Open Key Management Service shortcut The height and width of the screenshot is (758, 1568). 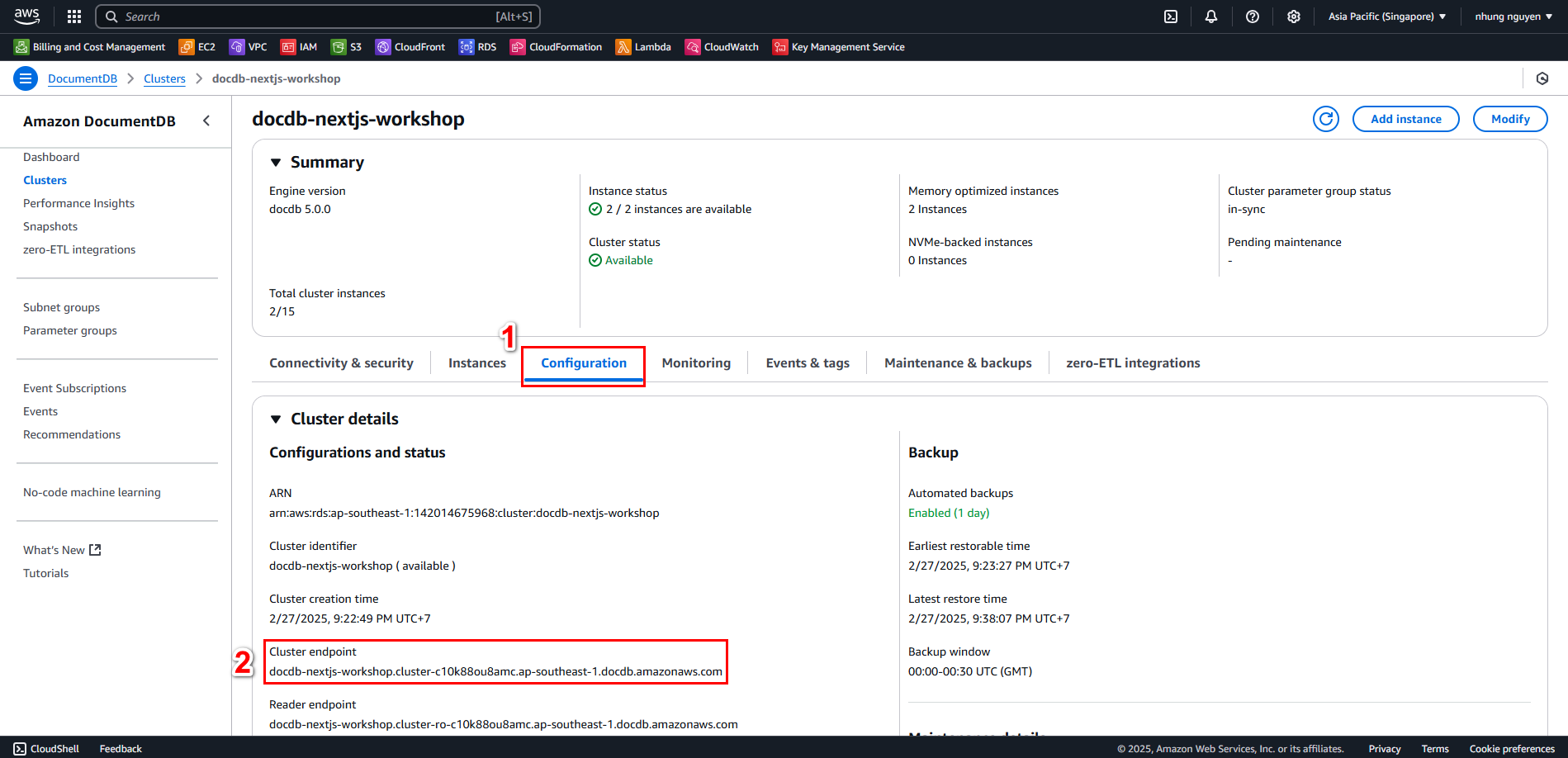coord(839,47)
